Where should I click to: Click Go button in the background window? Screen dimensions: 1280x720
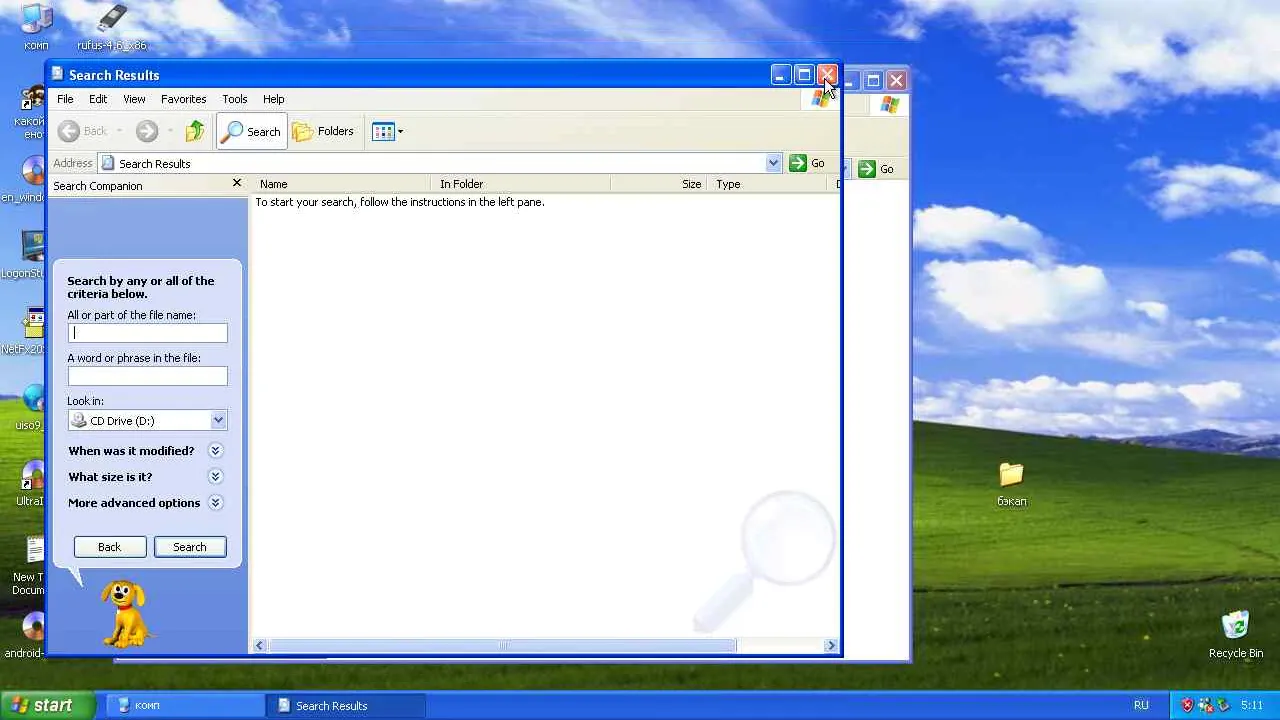(x=877, y=169)
